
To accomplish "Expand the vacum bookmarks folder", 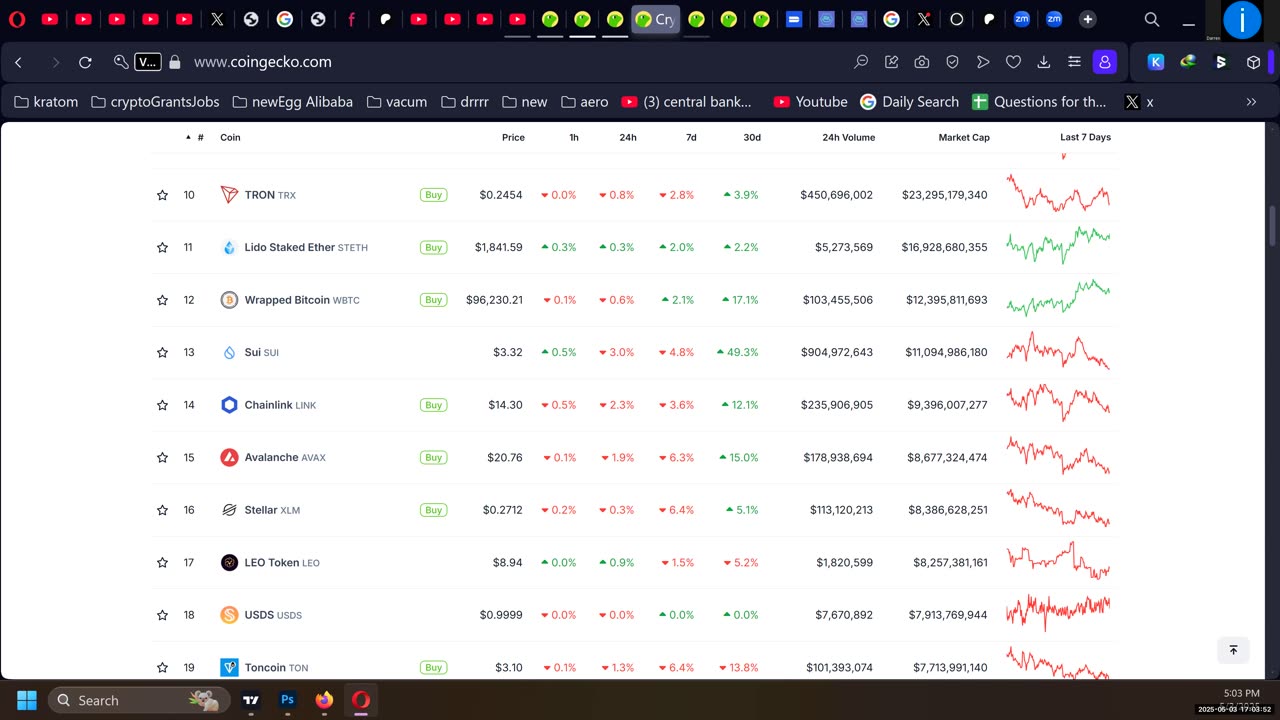I will point(396,102).
